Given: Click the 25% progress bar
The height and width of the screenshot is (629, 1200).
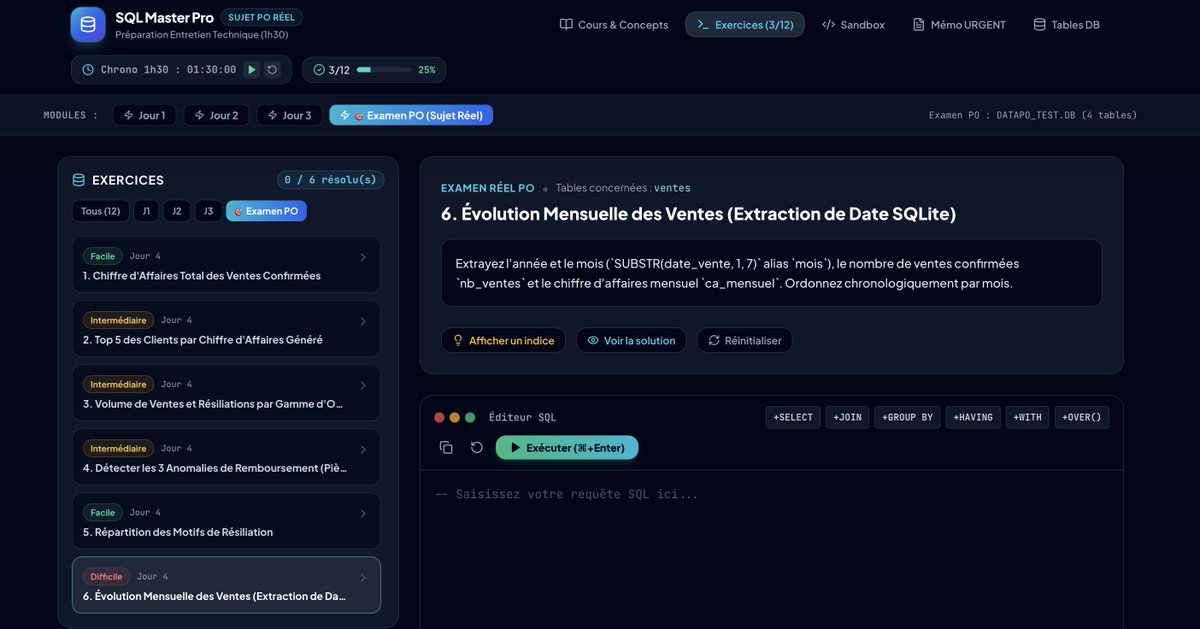Looking at the screenshot, I should pyautogui.click(x=384, y=70).
